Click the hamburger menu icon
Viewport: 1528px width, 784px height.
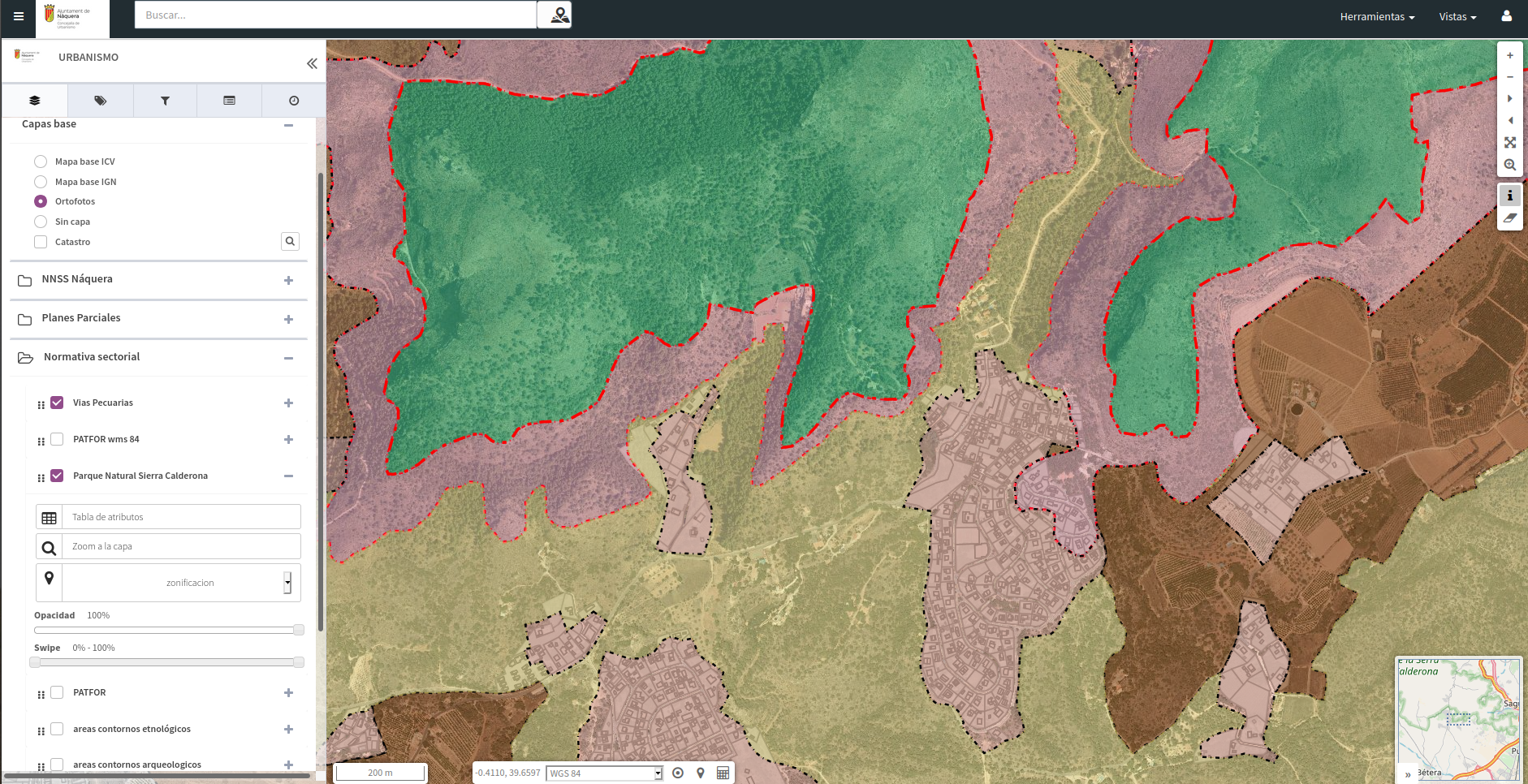point(18,16)
